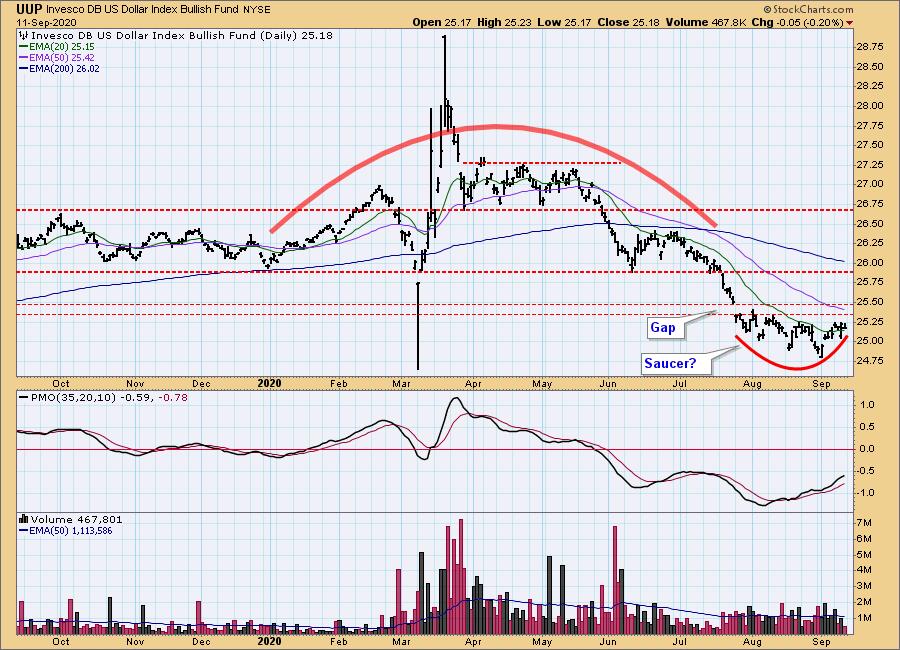This screenshot has height=650, width=900.
Task: Click the EMA(20) 25.15 legend entry
Action: pyautogui.click(x=62, y=47)
